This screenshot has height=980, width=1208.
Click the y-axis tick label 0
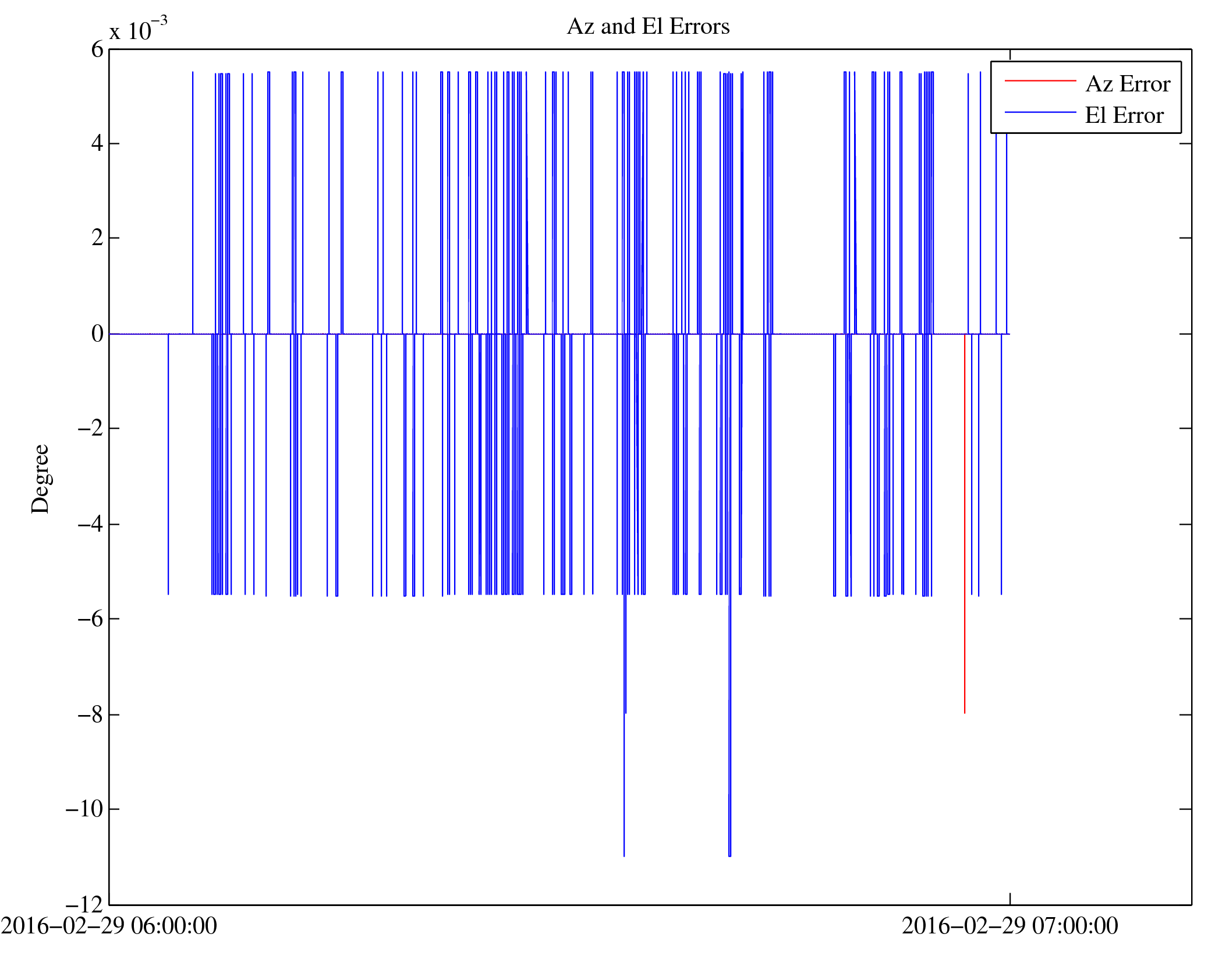coord(97,334)
